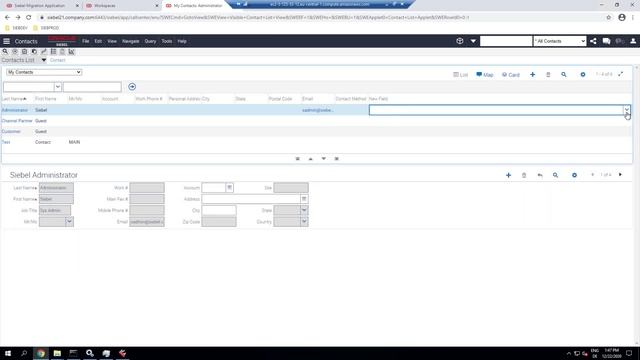Click the global search input in the header
The height and width of the screenshot is (360, 640).
click(x=506, y=41)
